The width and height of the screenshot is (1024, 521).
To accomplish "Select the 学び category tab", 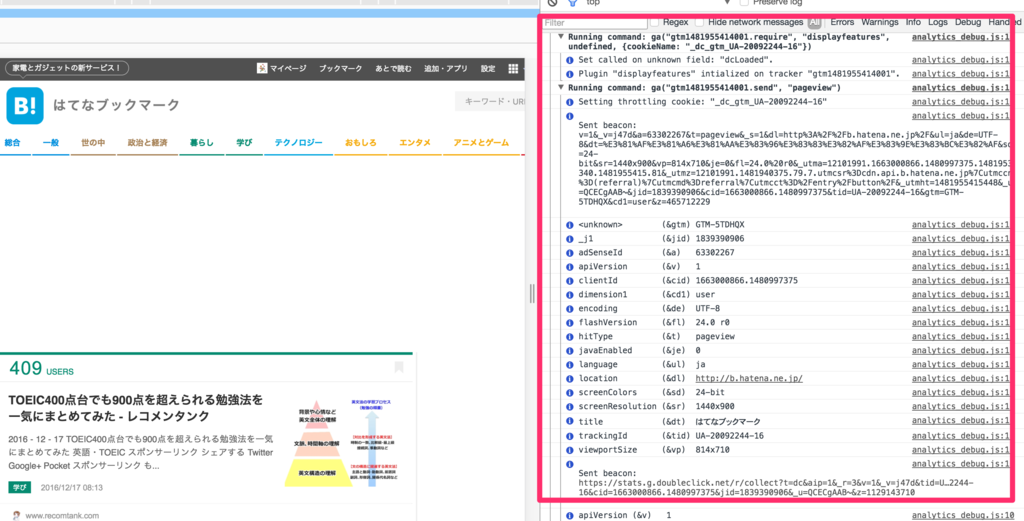I will click(244, 142).
